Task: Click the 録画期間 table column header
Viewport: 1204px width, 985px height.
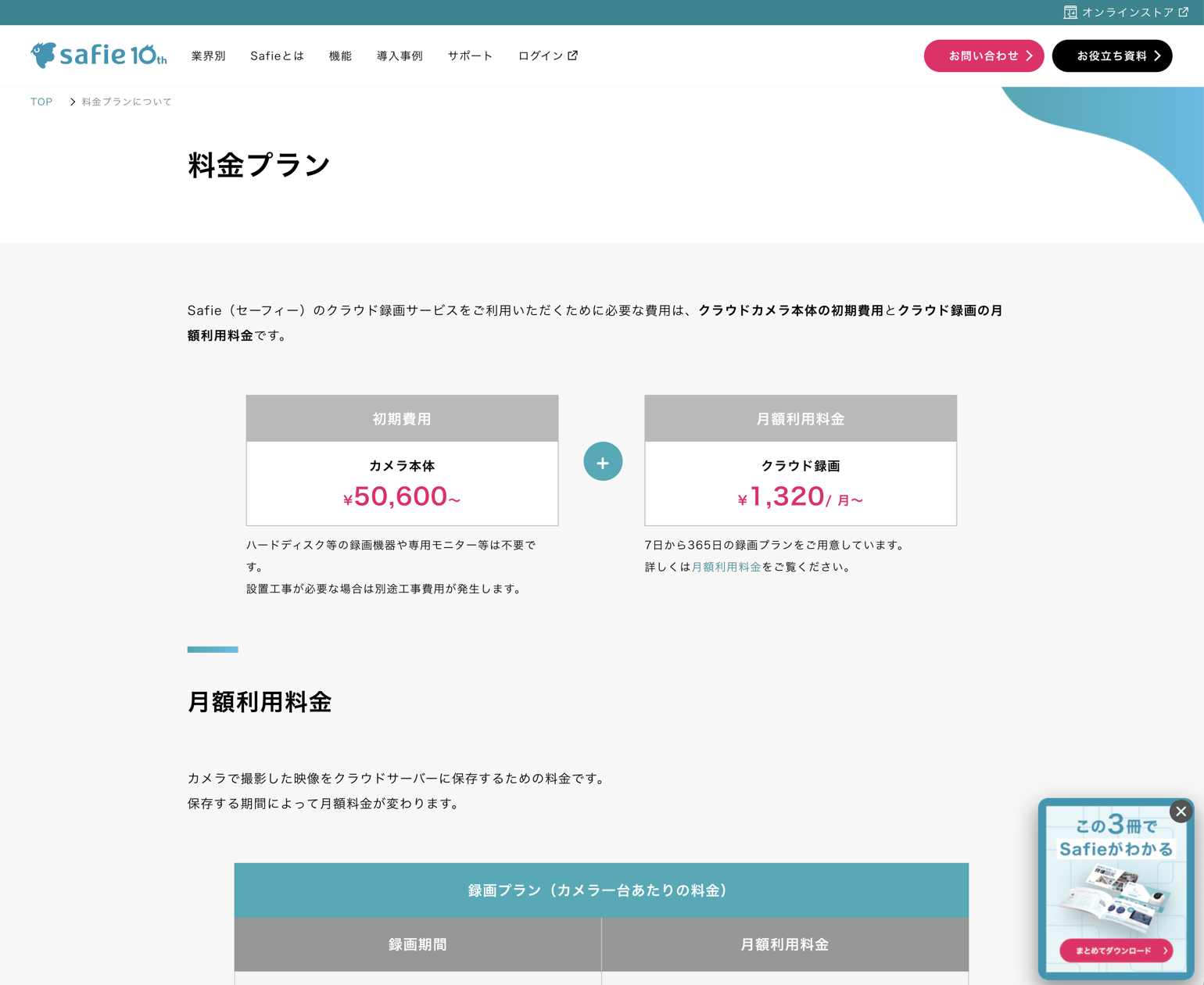Action: coord(417,944)
